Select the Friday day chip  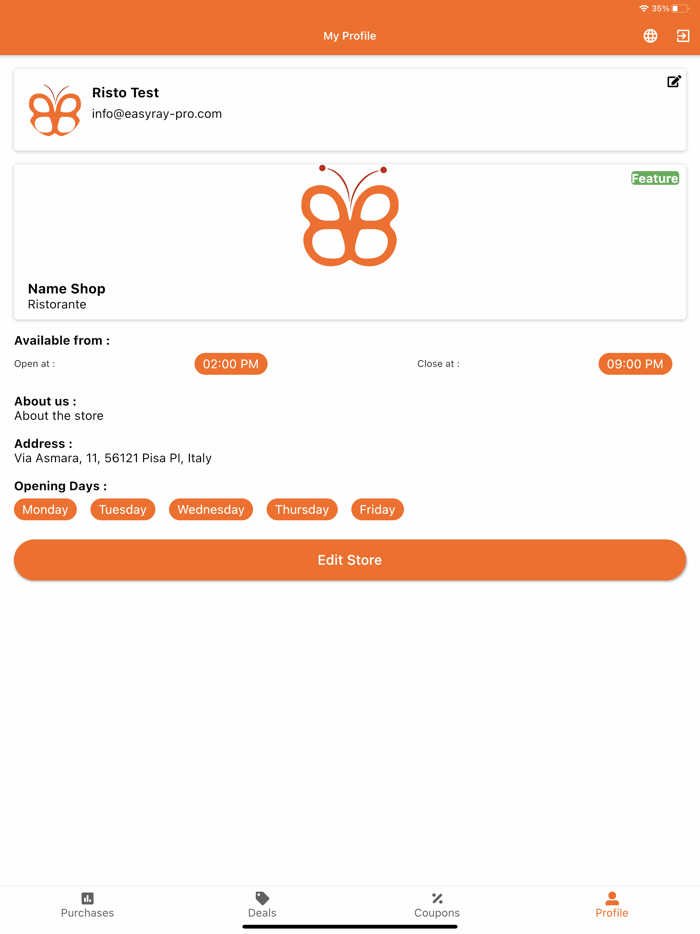coord(377,509)
